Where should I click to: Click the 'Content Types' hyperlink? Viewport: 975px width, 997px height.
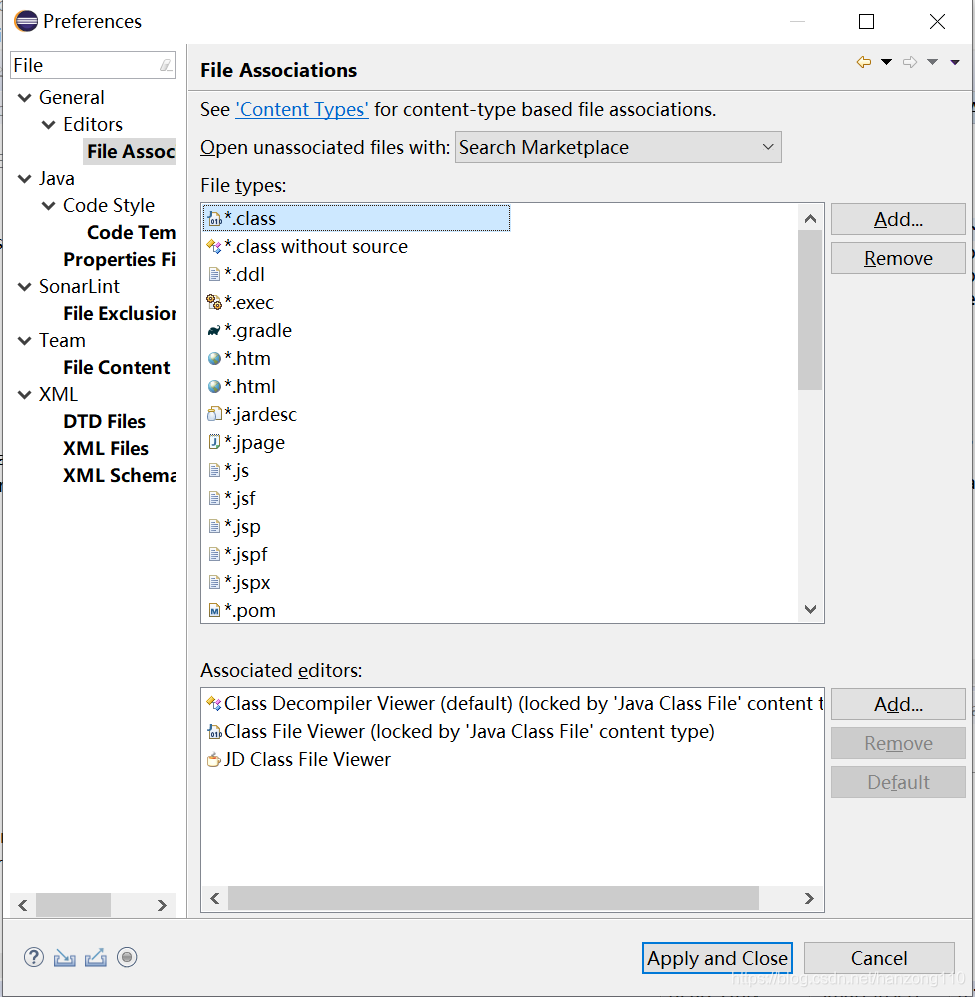301,110
